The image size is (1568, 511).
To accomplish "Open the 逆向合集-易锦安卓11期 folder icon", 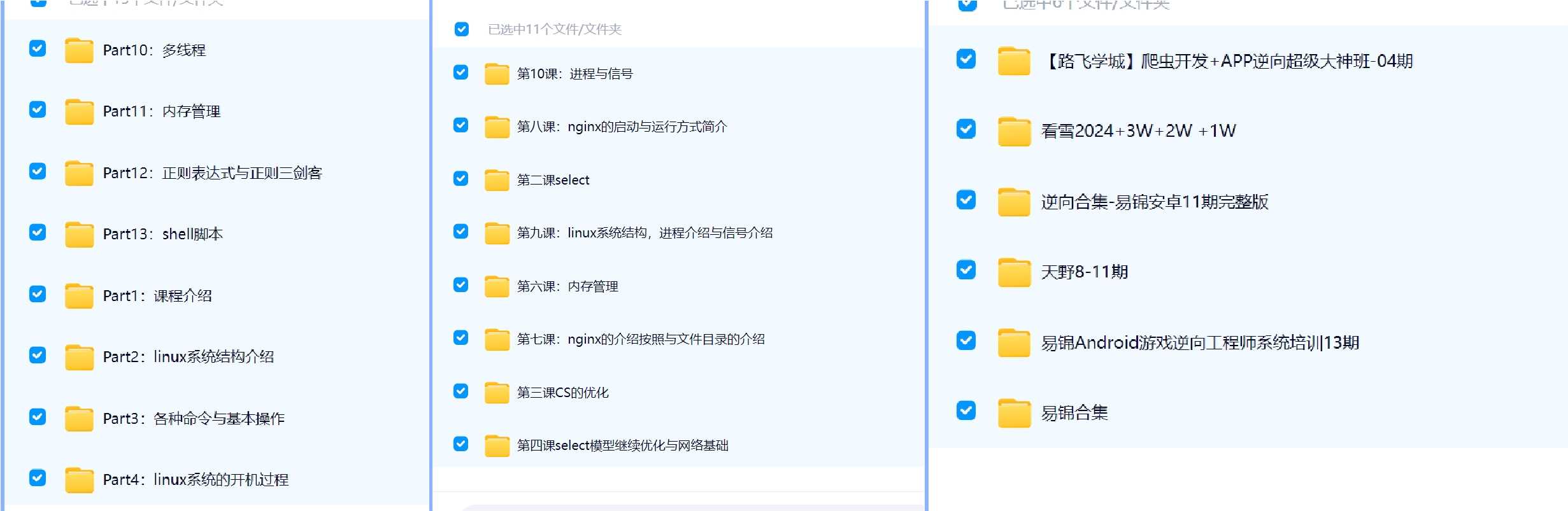I will [1014, 202].
